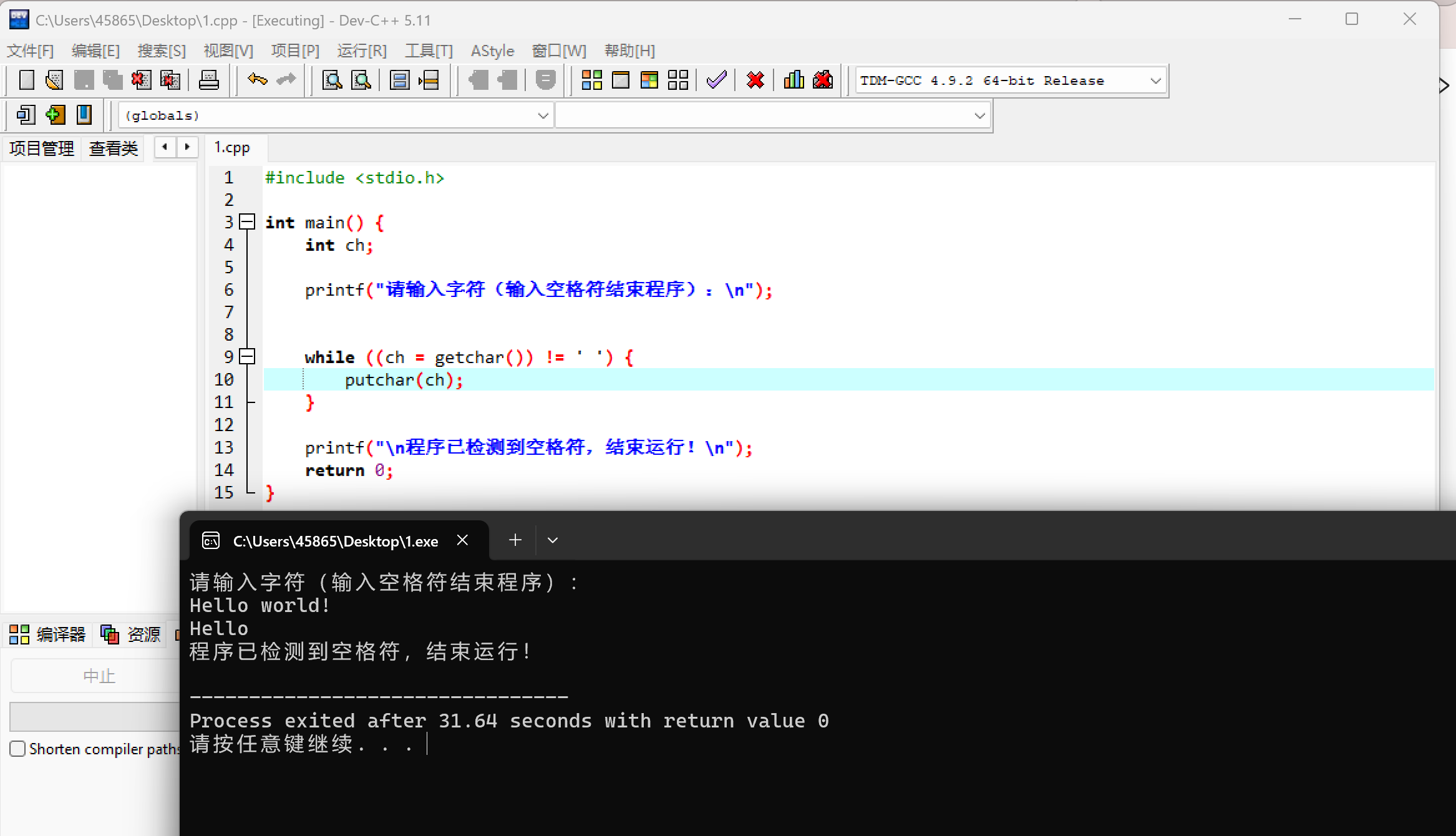Click the profile analysis bar chart icon
The height and width of the screenshot is (836, 1456).
tap(794, 80)
